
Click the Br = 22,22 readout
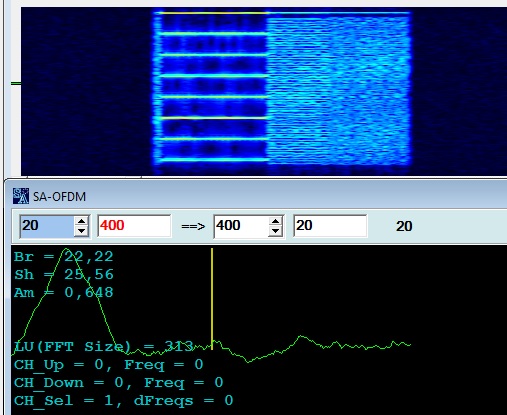[x=63, y=256]
